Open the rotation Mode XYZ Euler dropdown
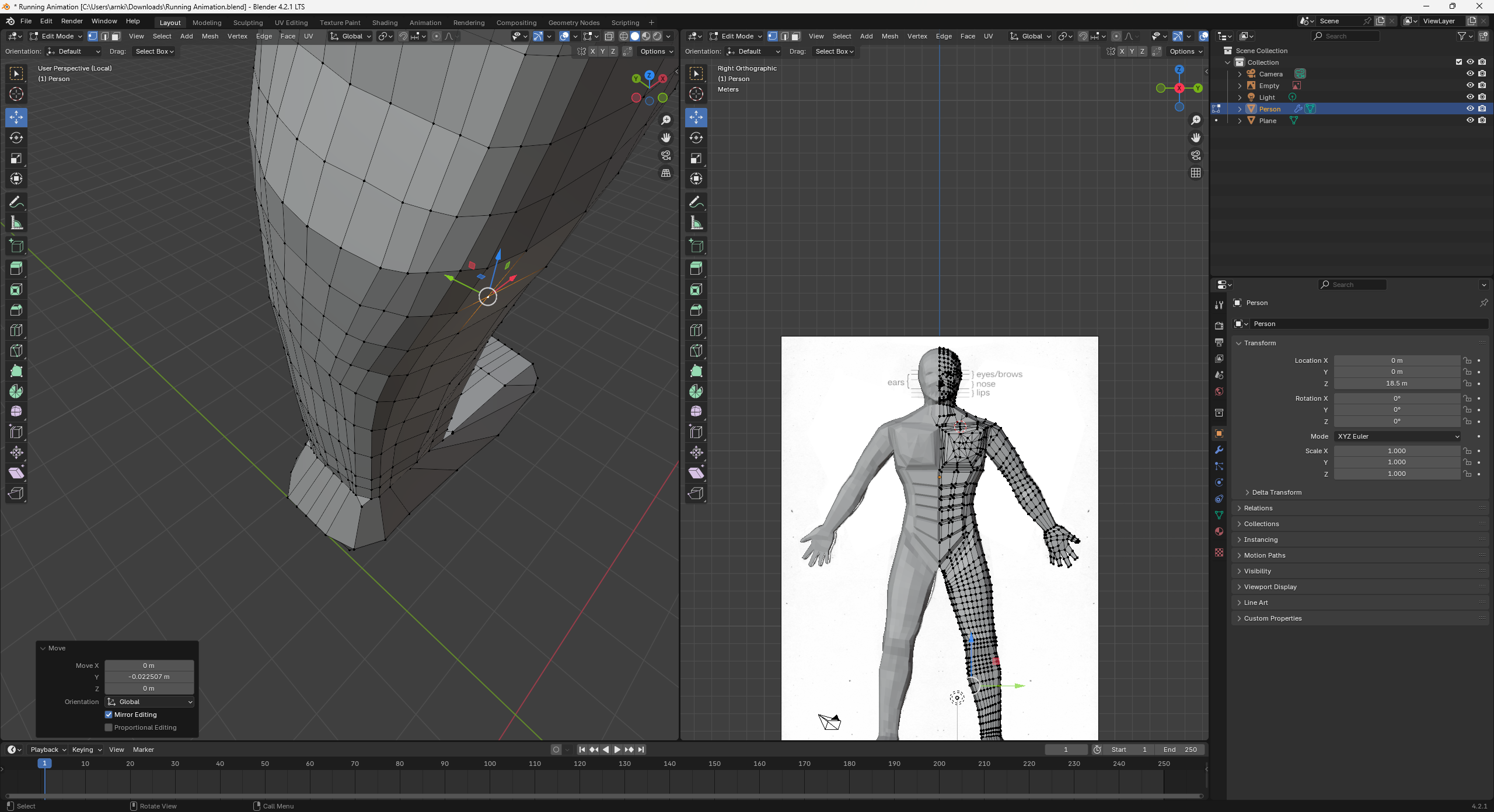1494x812 pixels. 1397,436
